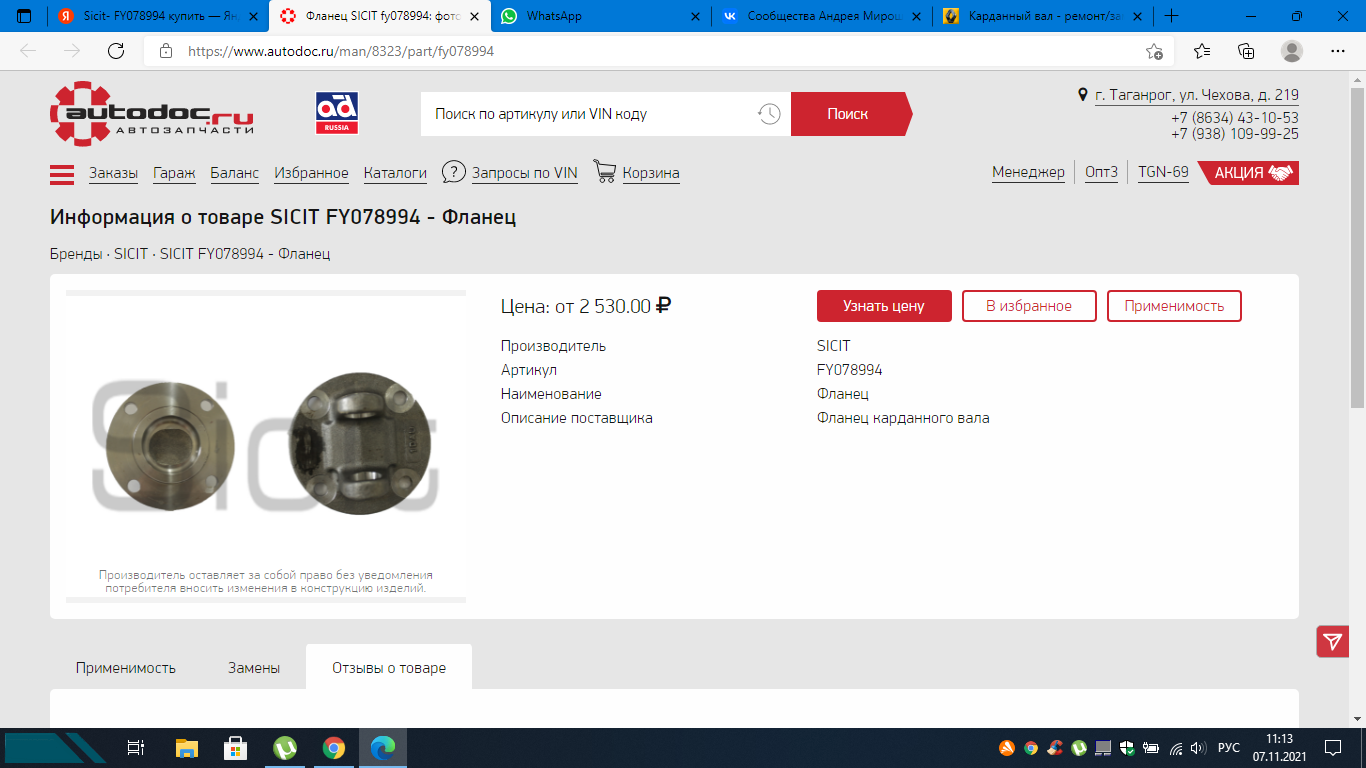
Task: Open the Замены tab
Action: tap(254, 668)
